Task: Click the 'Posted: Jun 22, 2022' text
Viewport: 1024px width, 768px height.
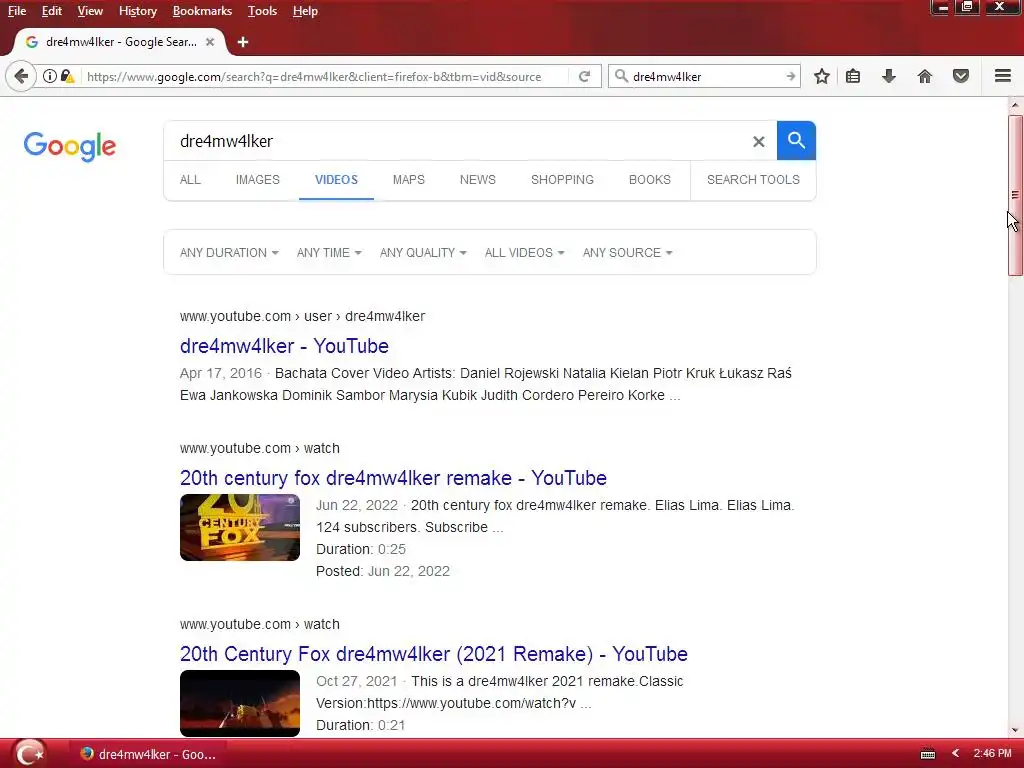Action: (x=383, y=571)
